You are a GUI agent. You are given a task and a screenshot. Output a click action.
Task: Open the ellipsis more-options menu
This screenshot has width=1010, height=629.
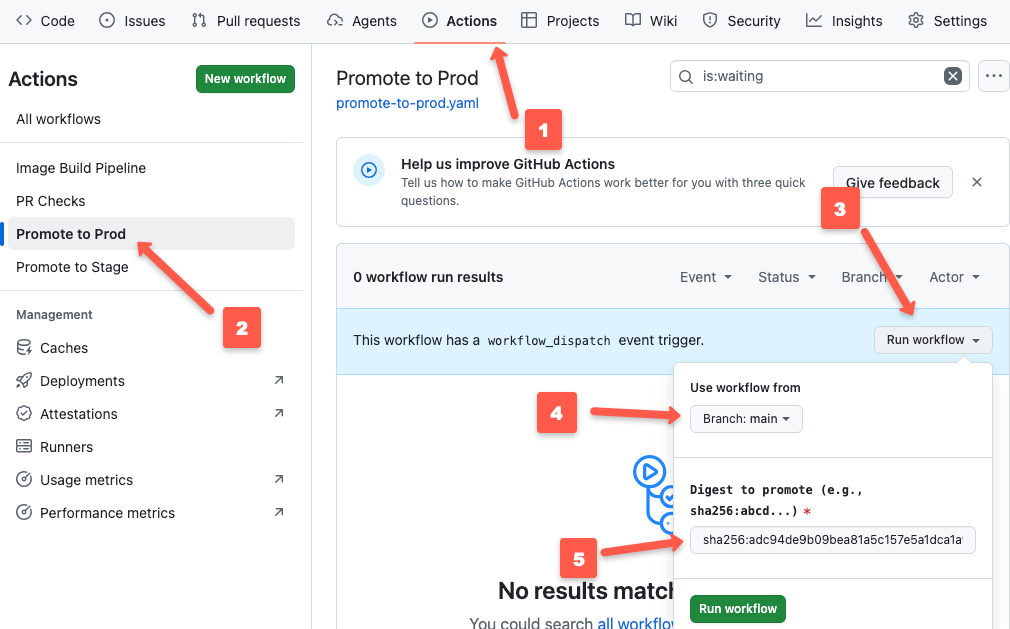click(x=993, y=75)
